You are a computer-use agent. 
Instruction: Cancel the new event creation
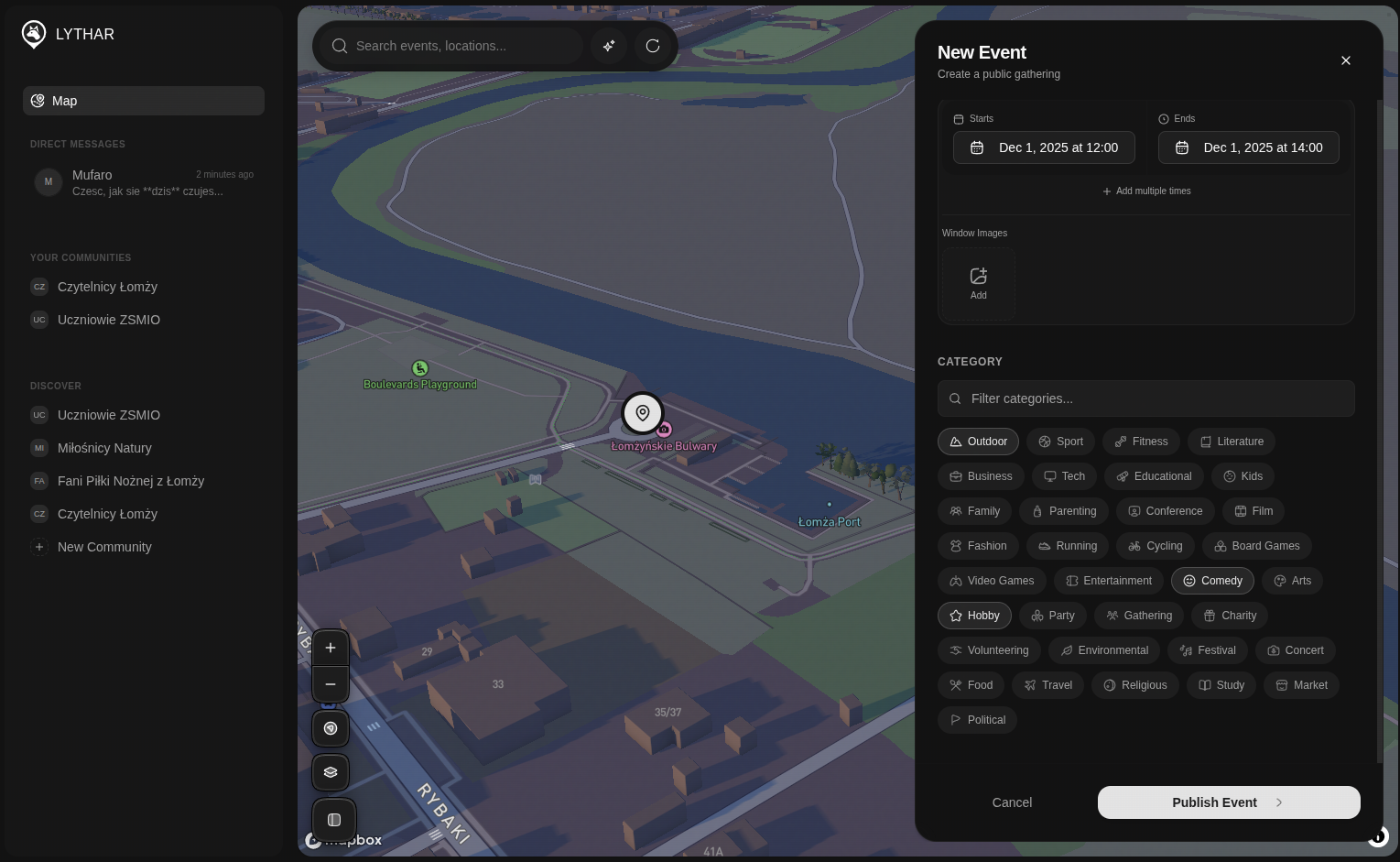(x=1012, y=802)
